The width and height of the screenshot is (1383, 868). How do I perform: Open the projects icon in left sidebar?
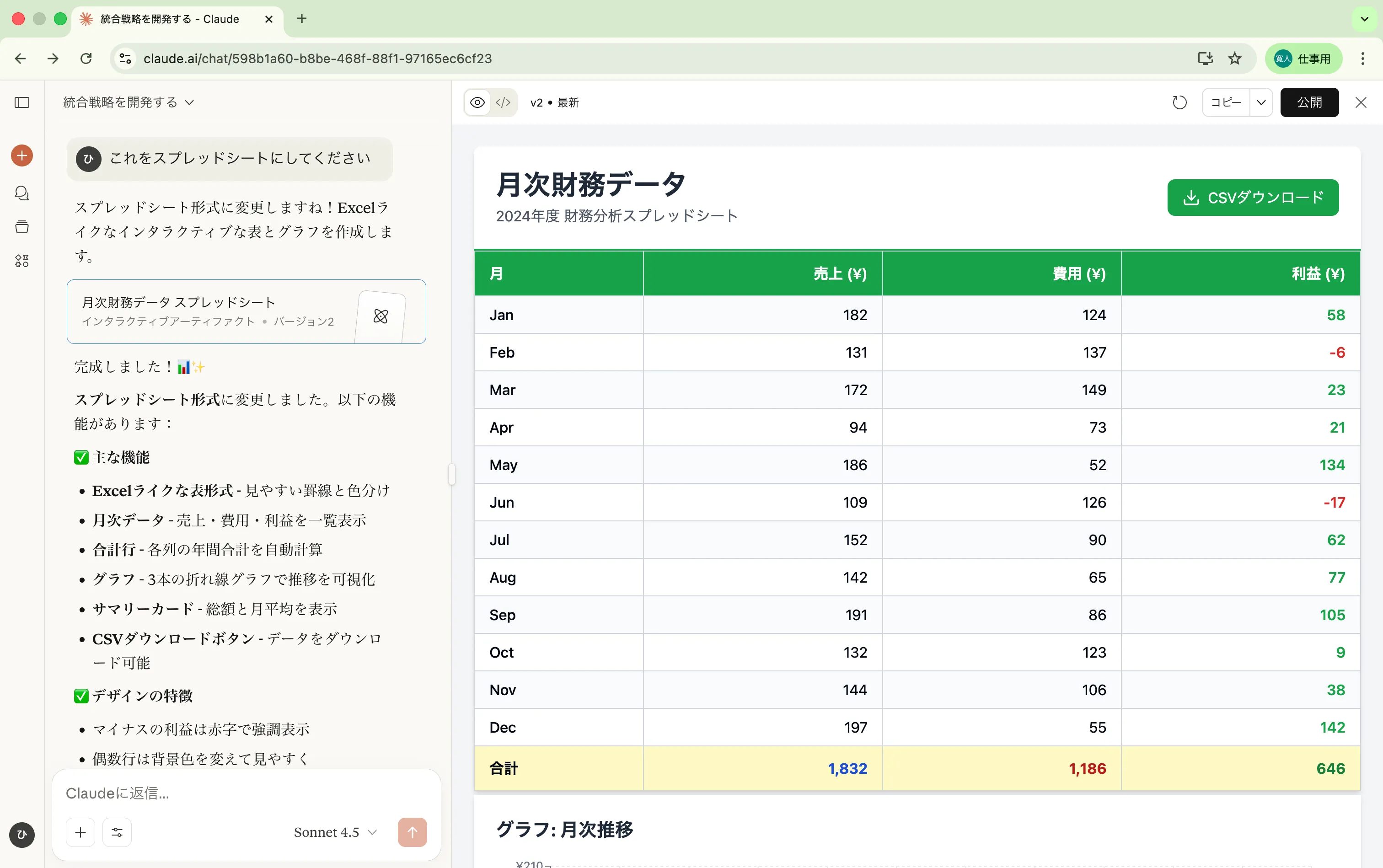pyautogui.click(x=22, y=227)
